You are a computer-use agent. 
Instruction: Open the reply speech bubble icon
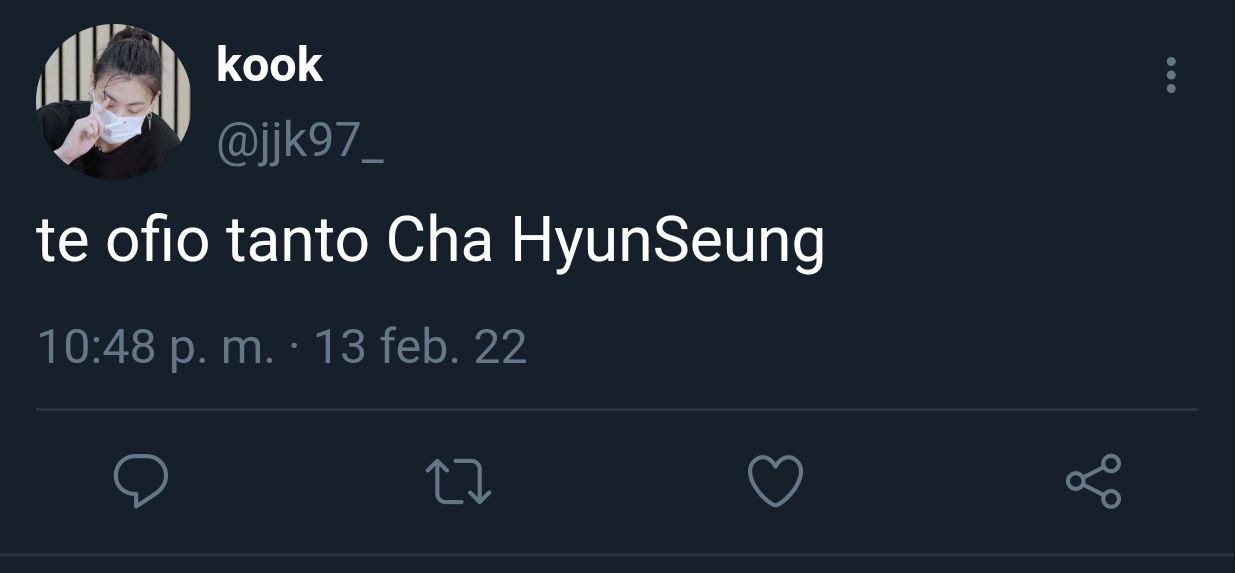point(141,481)
